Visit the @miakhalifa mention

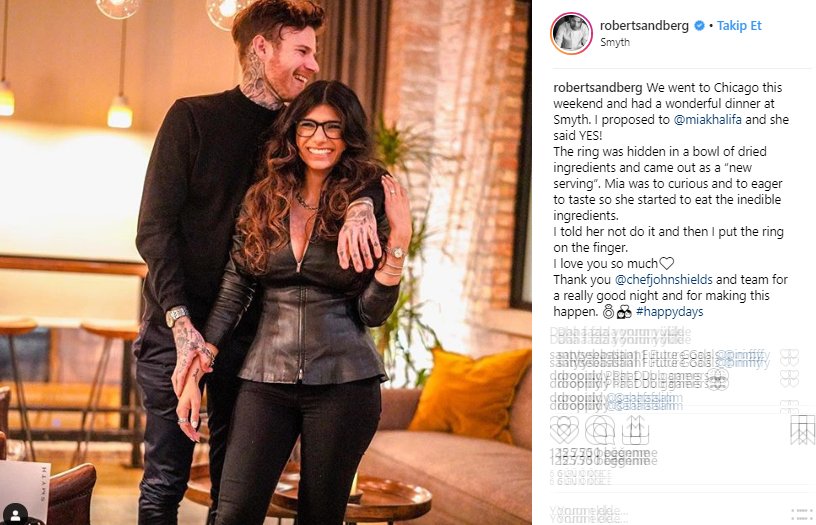click(x=708, y=120)
